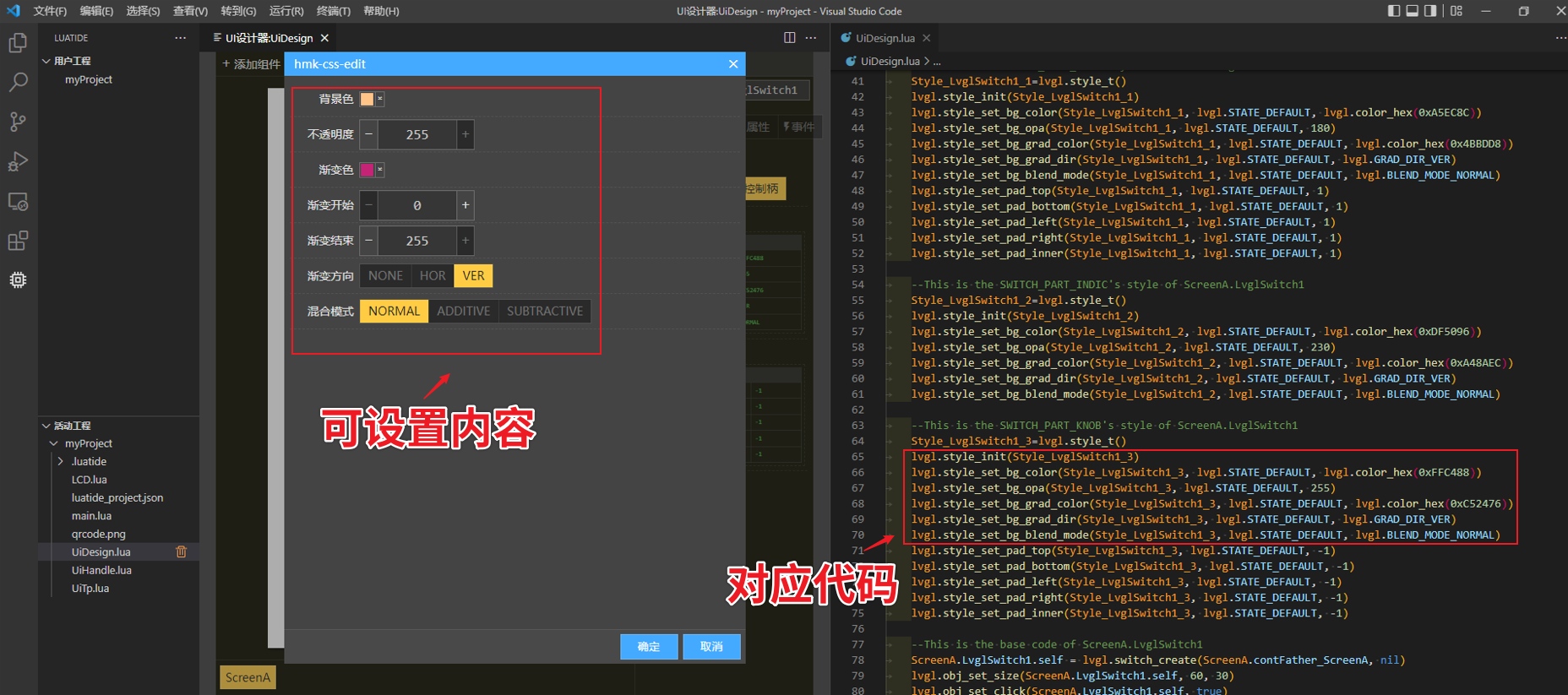The height and width of the screenshot is (695, 1568).
Task: Select the HOR gradient direction
Action: pyautogui.click(x=433, y=276)
